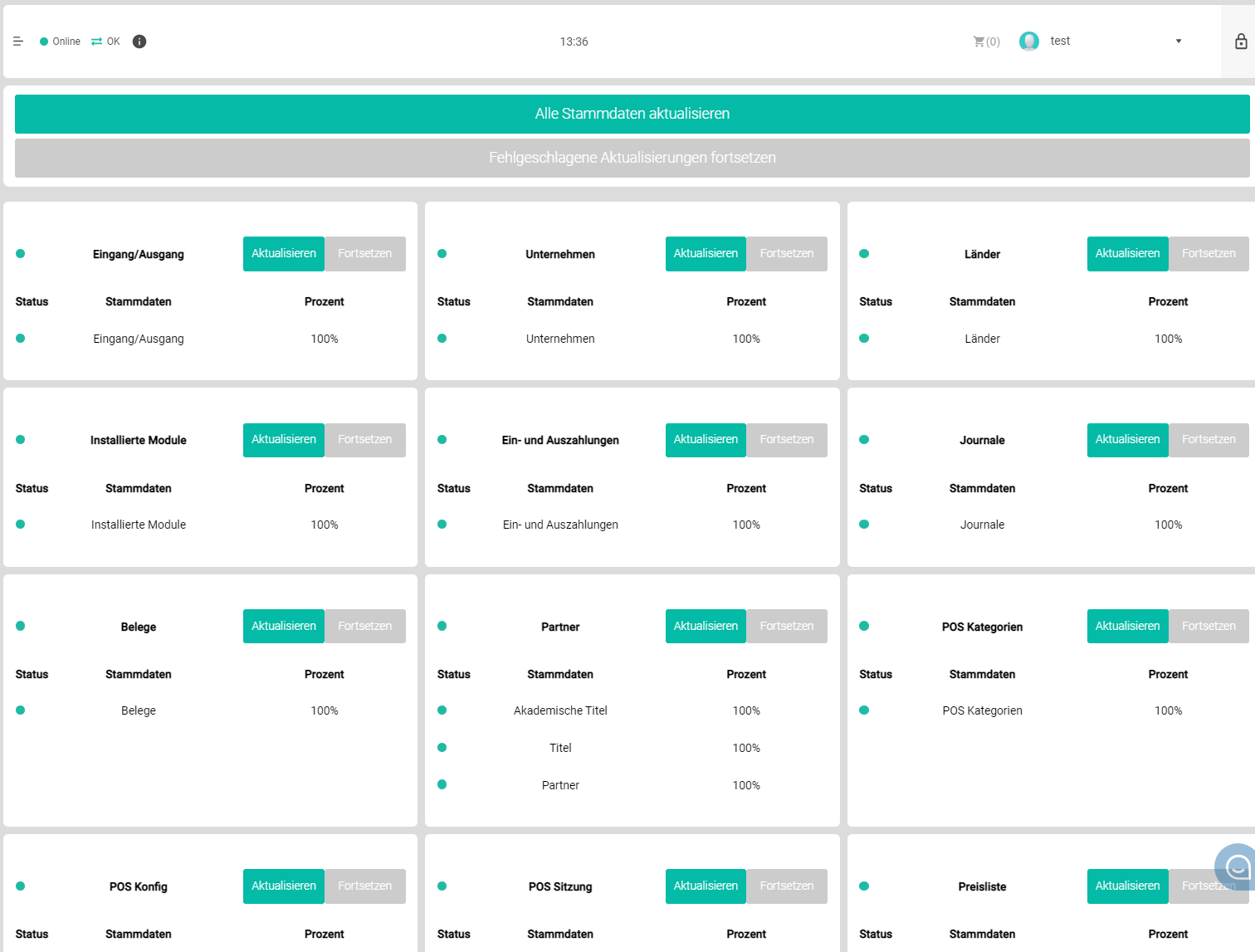
Task: Open the shopping cart icon
Action: (x=979, y=41)
